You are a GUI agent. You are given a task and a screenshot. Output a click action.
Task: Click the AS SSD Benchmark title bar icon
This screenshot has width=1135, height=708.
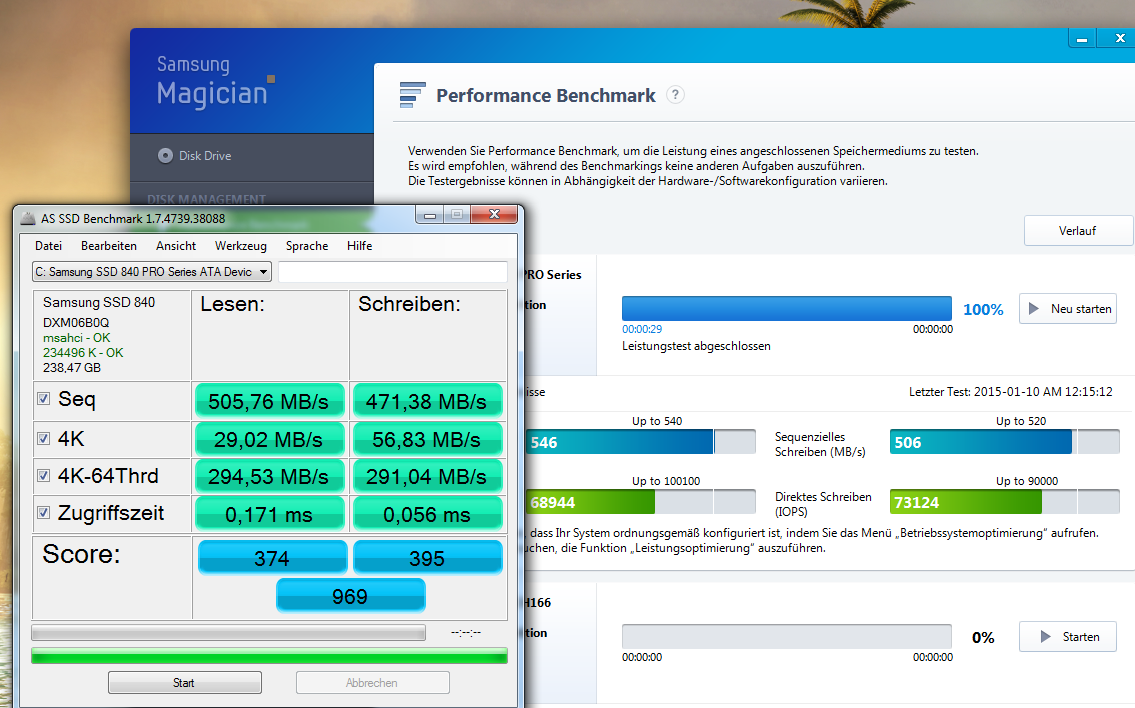click(28, 218)
